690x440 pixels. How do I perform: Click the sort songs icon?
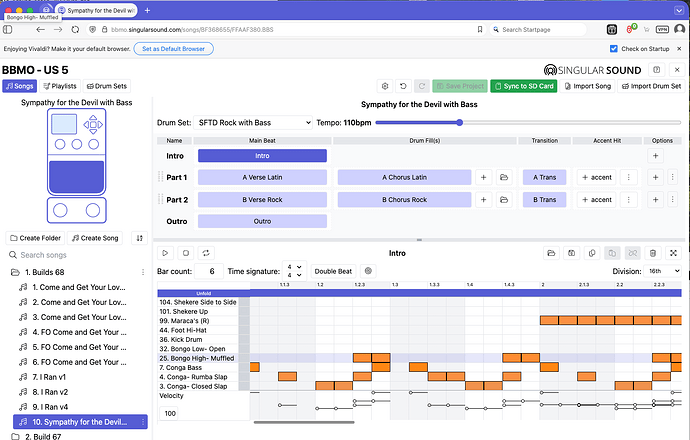click(138, 238)
